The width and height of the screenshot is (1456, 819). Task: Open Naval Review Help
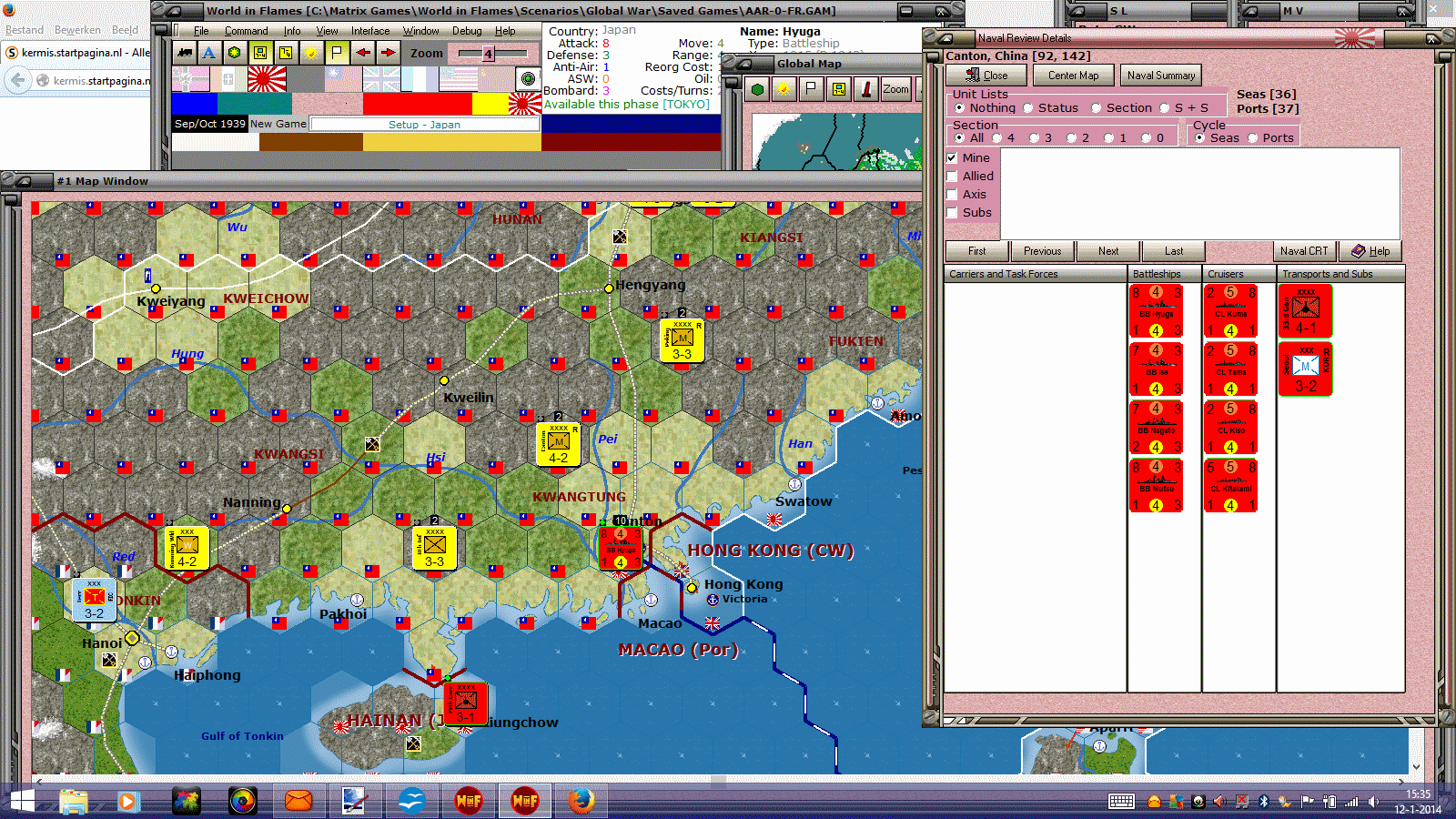pos(1370,251)
